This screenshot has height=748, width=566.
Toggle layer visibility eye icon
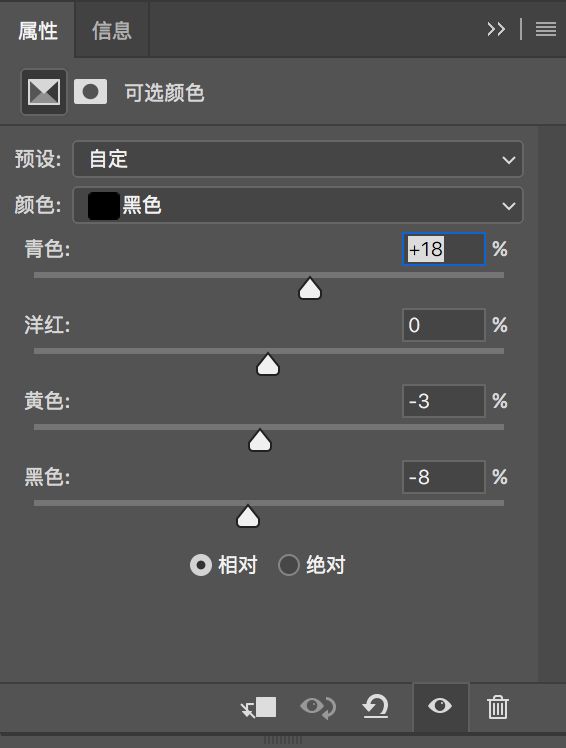click(x=440, y=706)
